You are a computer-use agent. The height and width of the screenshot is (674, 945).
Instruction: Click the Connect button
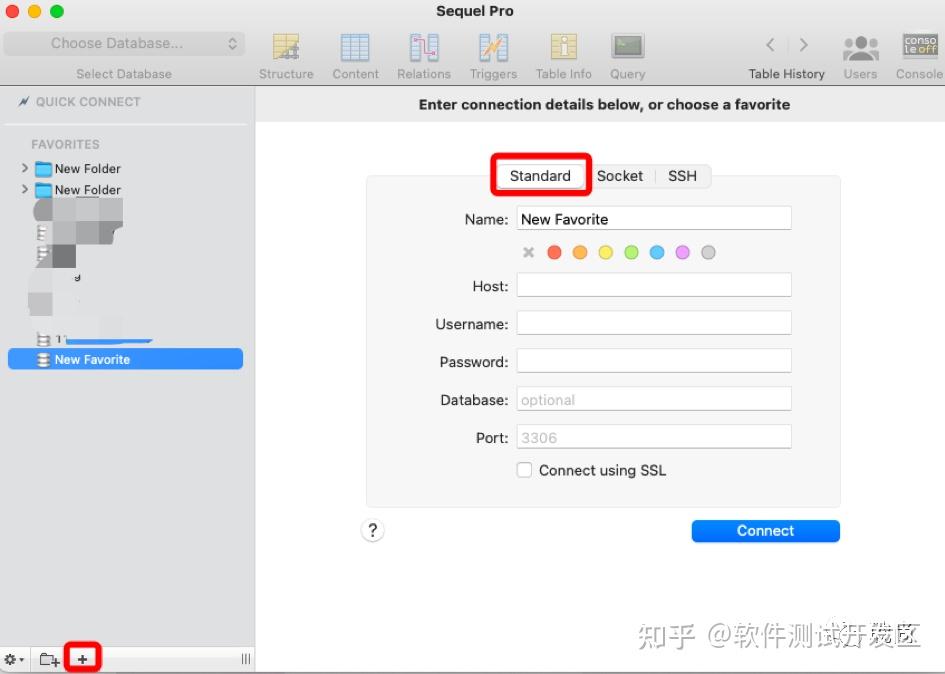[x=765, y=530]
